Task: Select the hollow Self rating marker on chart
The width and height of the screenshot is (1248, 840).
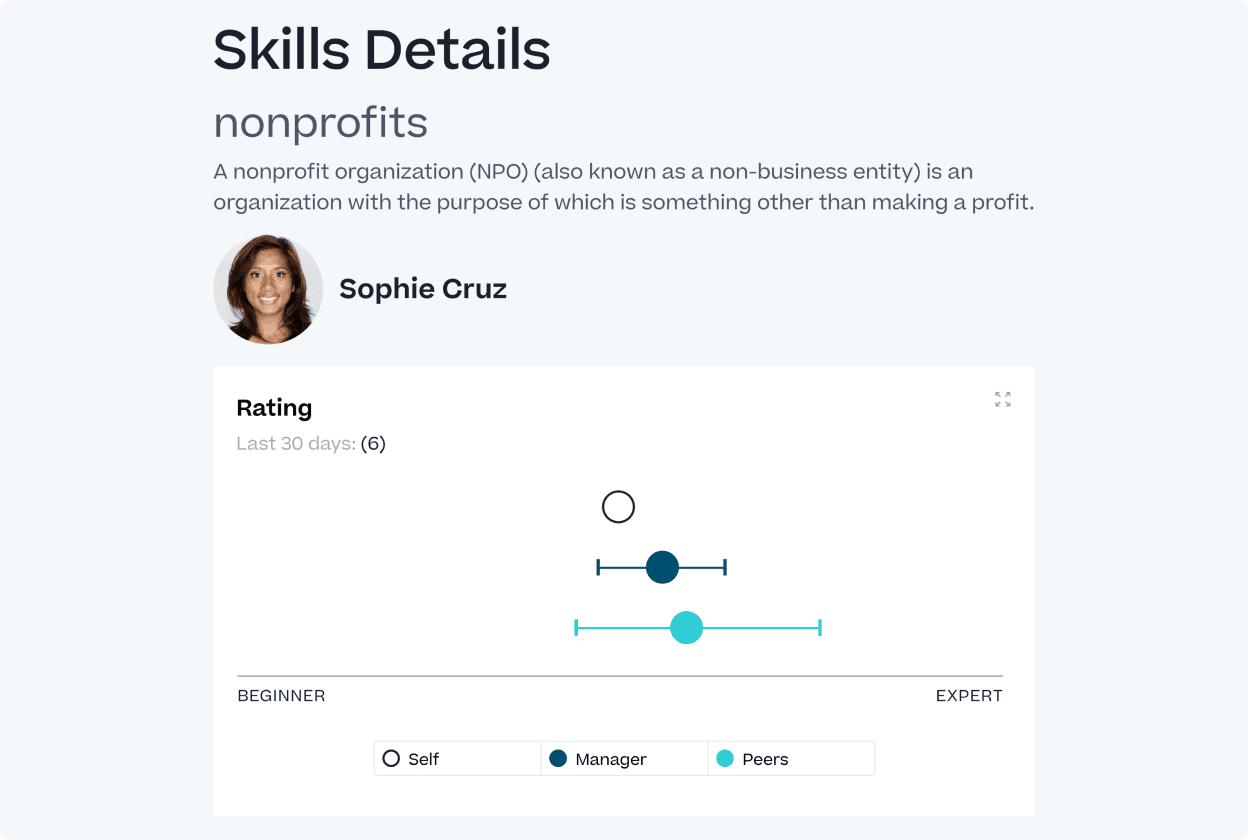Action: [x=618, y=506]
